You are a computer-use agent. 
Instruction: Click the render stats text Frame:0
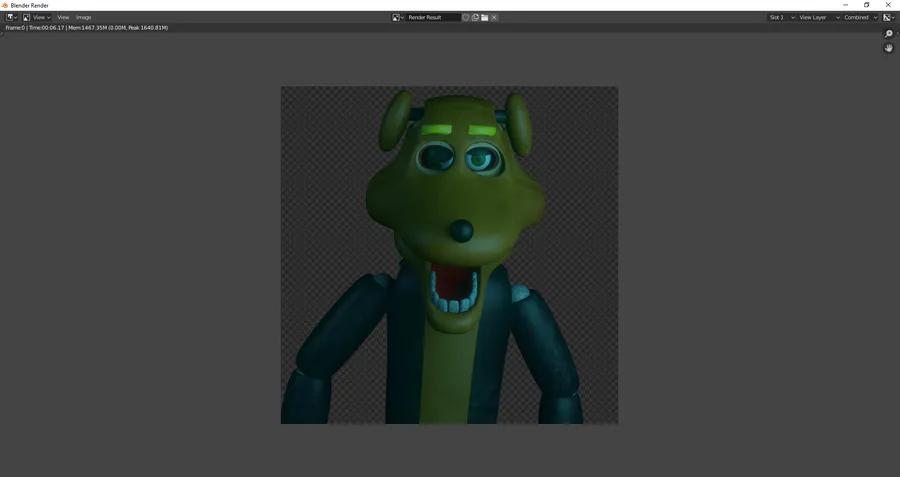click(x=15, y=28)
